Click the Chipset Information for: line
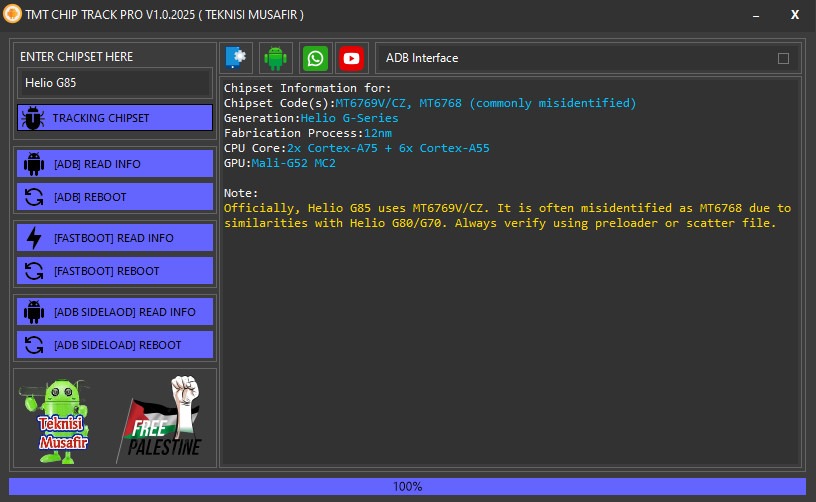Viewport: 816px width, 502px height. pos(308,88)
